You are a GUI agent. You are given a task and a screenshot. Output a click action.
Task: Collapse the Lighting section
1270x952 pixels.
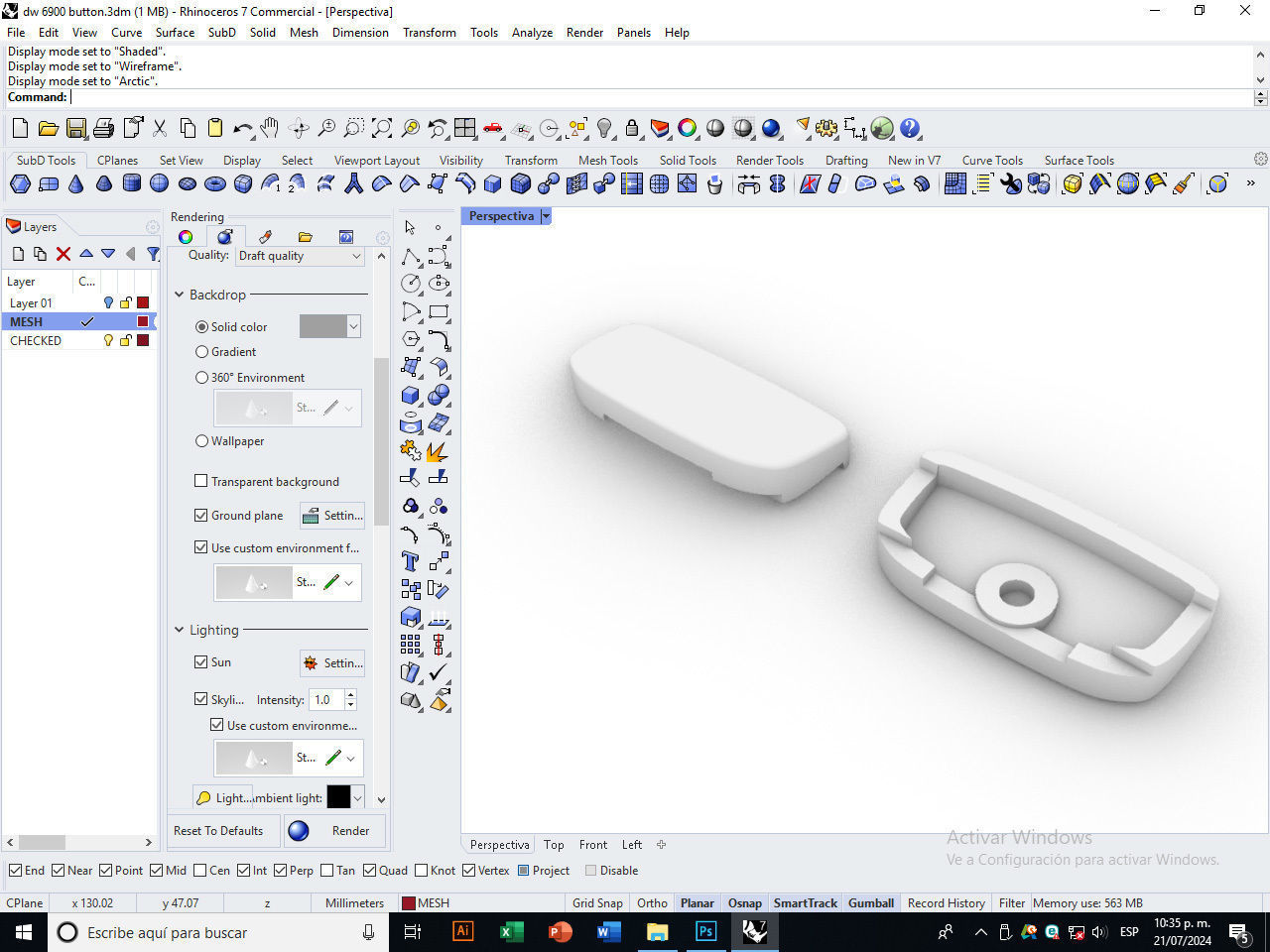tap(180, 630)
